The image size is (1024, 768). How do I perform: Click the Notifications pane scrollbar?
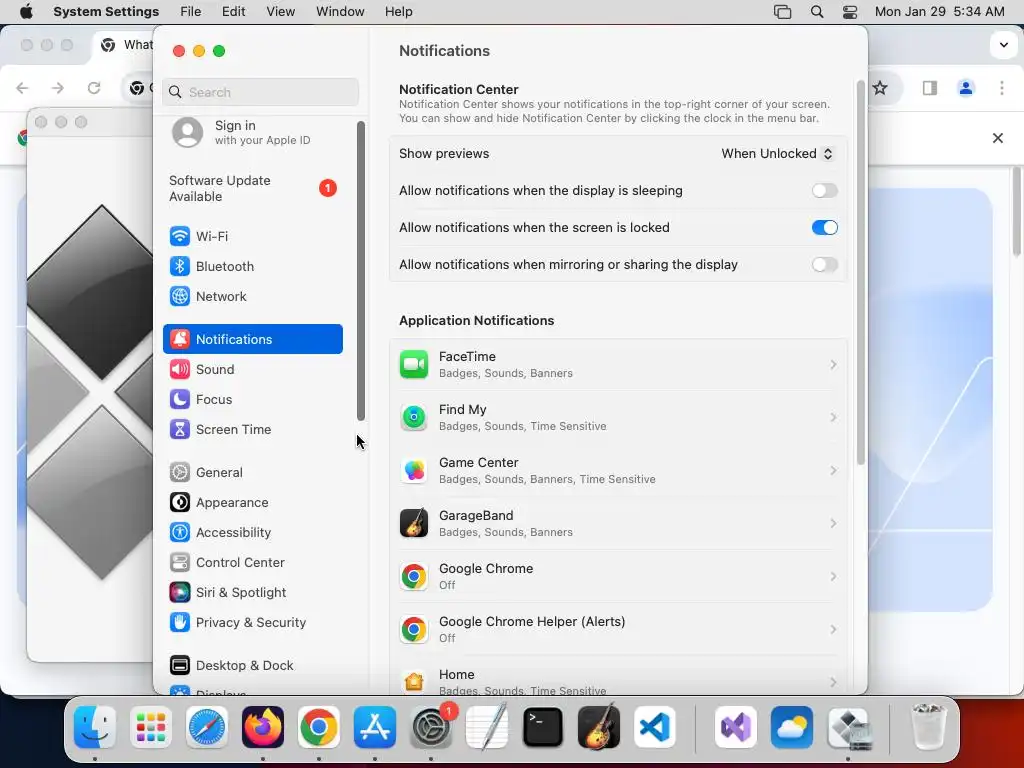point(861,273)
